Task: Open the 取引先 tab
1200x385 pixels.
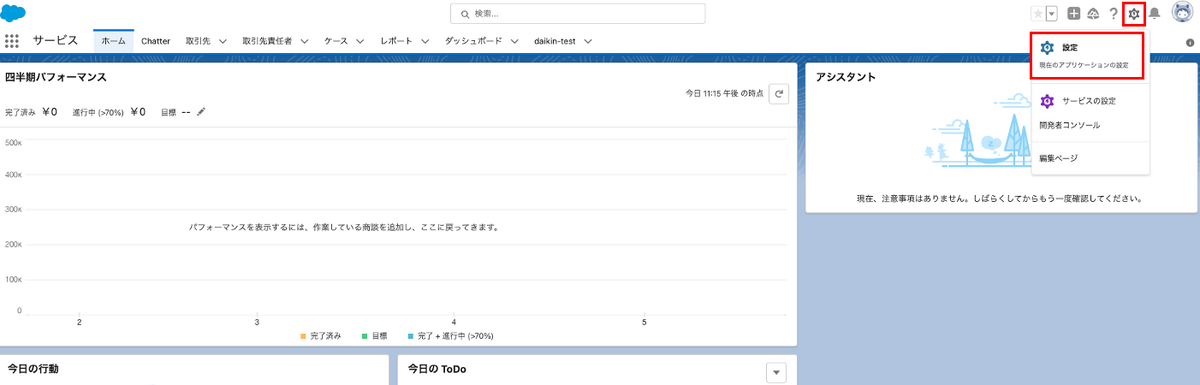Action: [199, 41]
